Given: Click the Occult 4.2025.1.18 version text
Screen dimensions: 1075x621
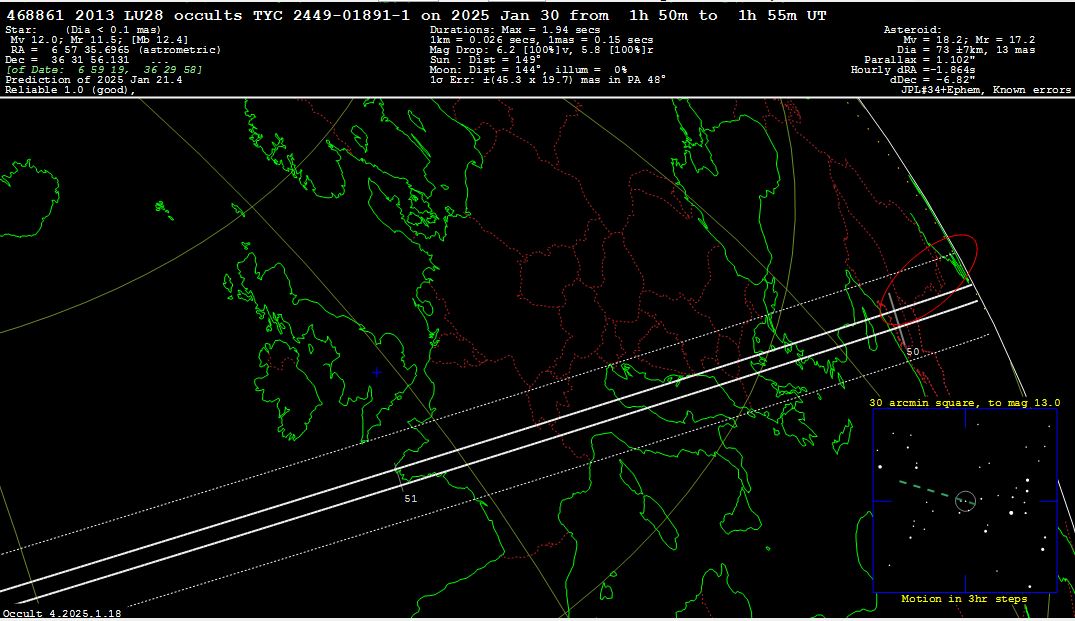Looking at the screenshot, I should [x=62, y=613].
